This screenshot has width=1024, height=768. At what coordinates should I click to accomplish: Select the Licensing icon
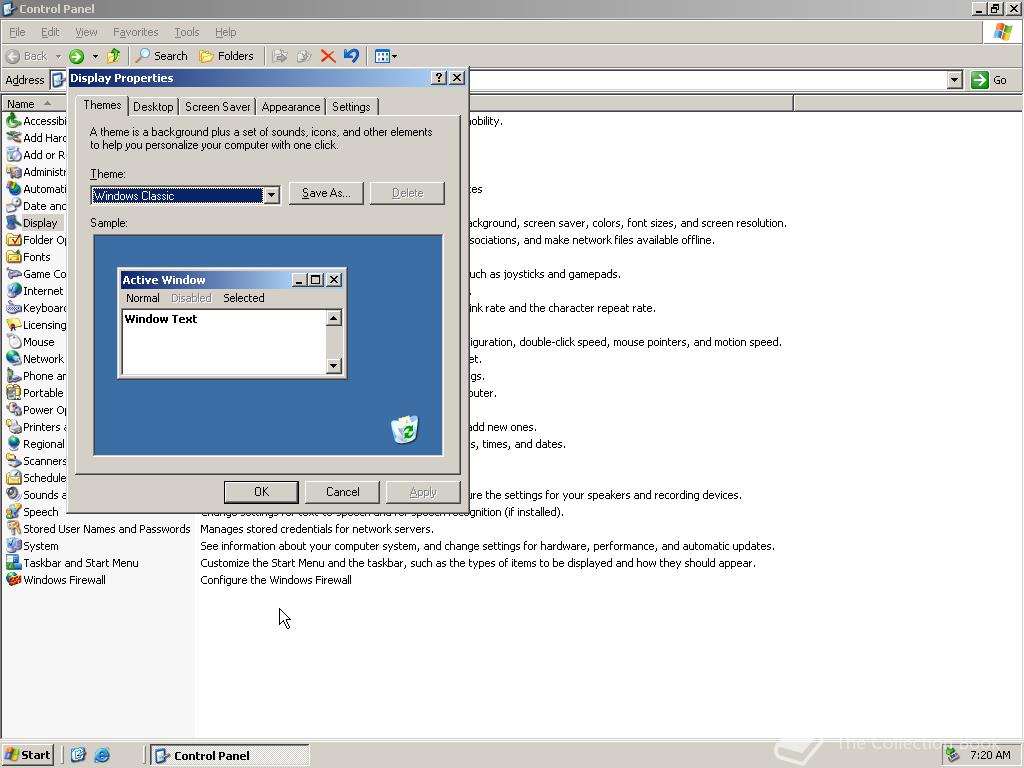tap(13, 325)
